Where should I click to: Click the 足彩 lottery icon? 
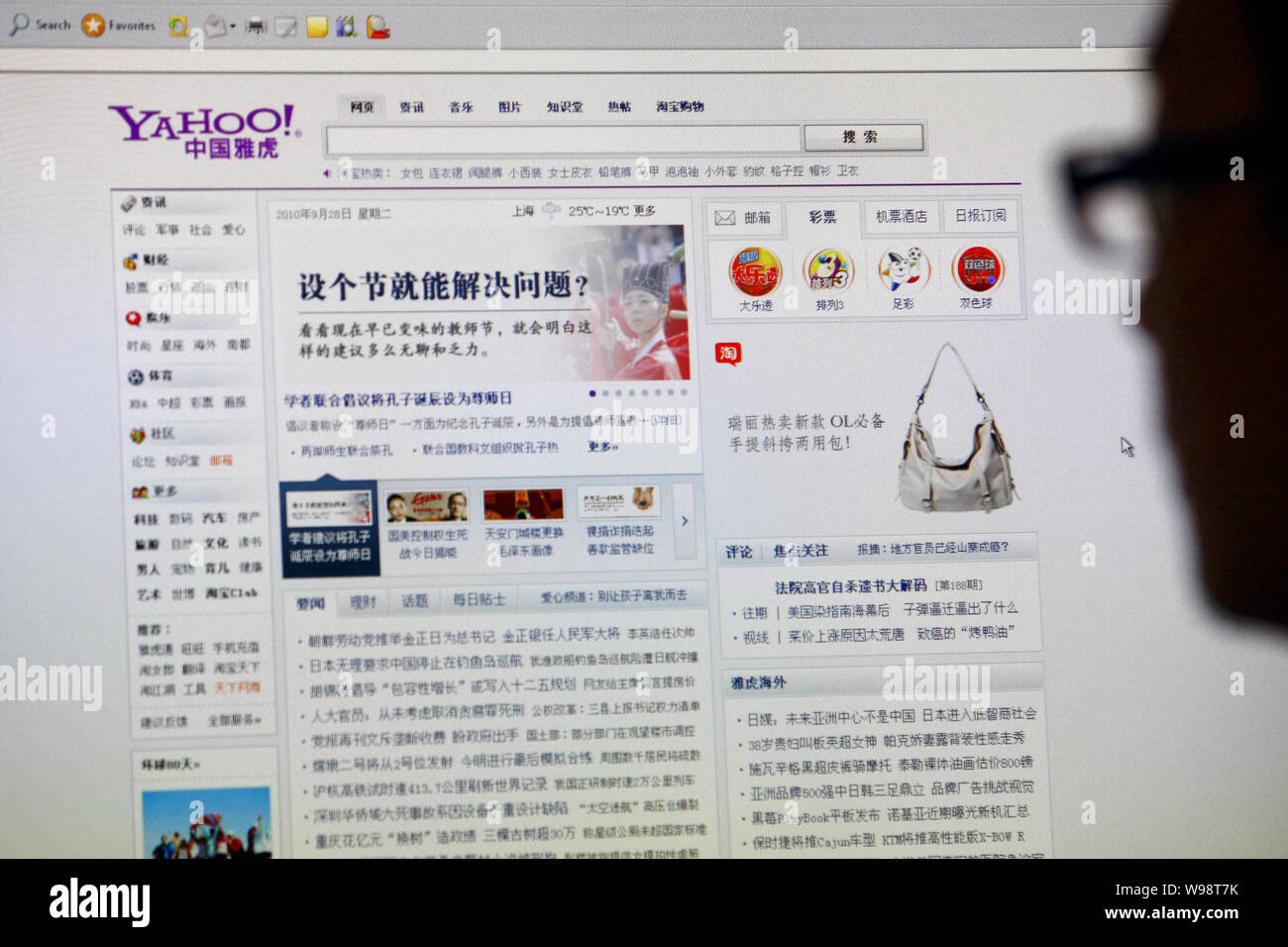pyautogui.click(x=904, y=270)
